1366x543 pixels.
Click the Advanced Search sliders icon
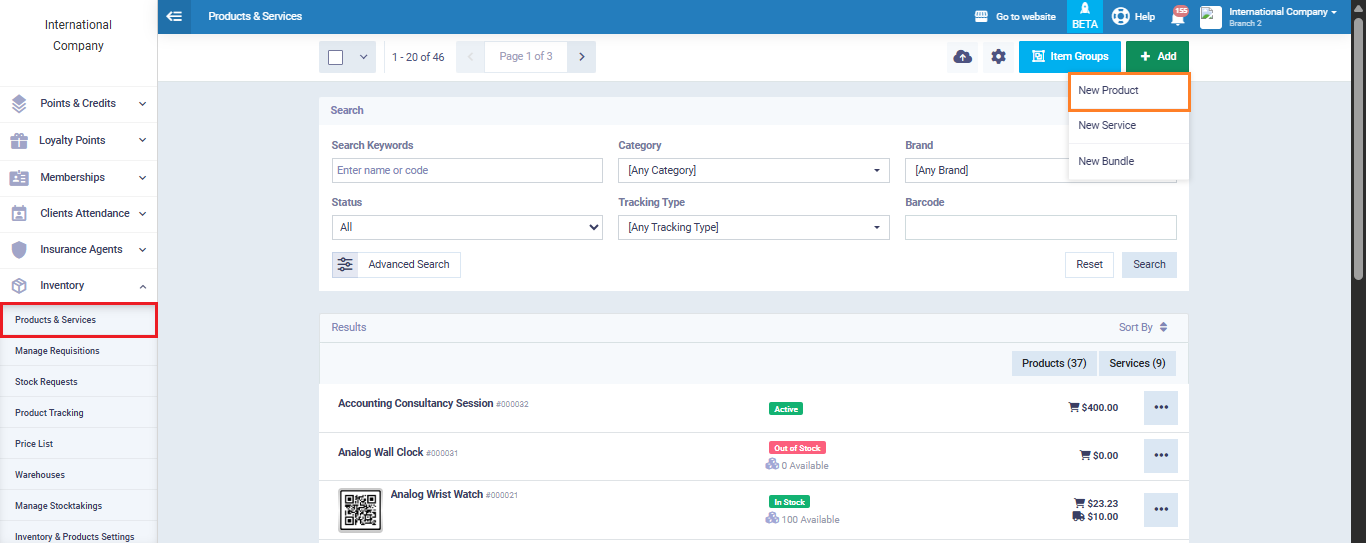tap(345, 265)
